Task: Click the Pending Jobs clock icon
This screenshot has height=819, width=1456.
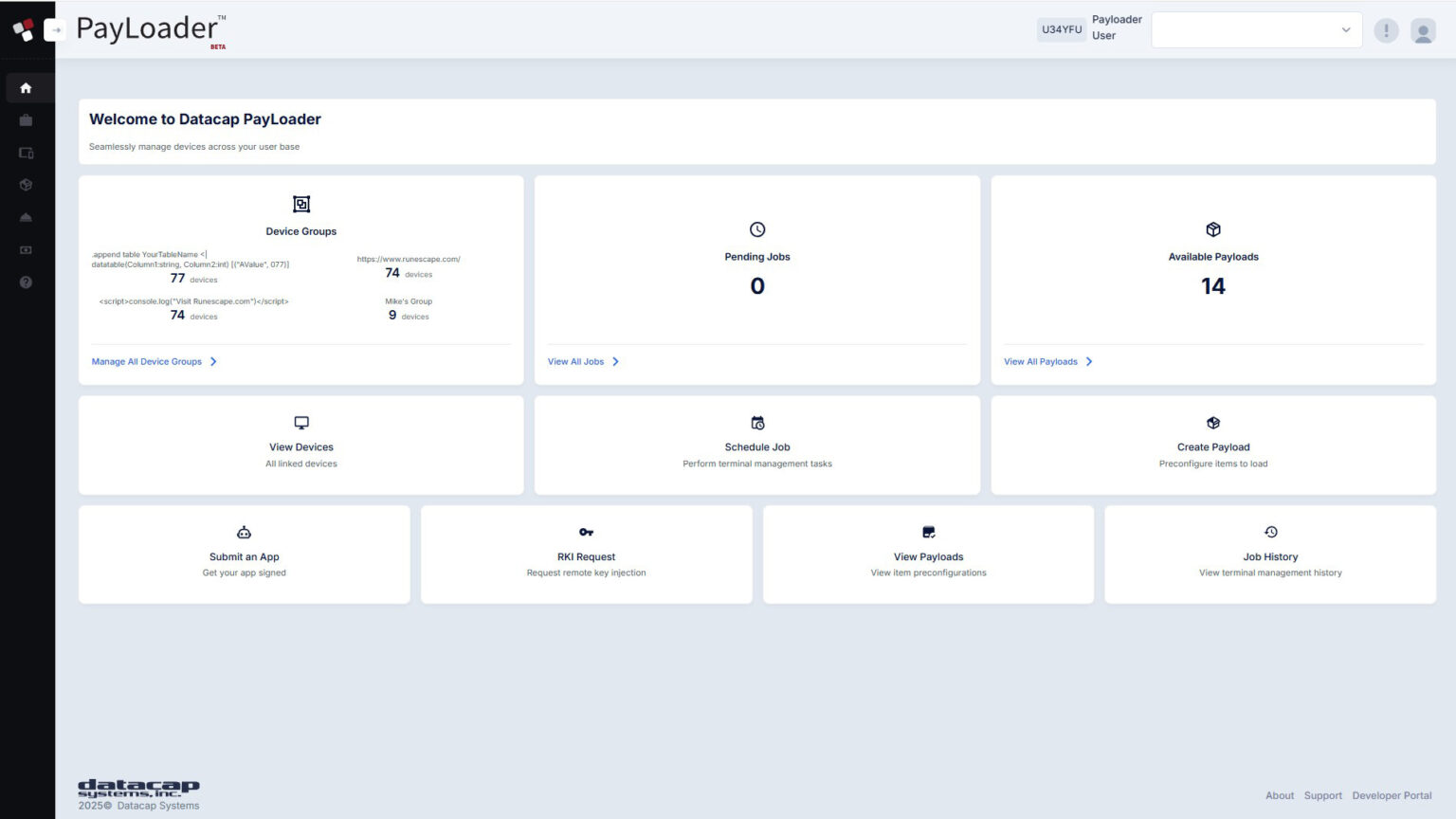Action: [757, 229]
